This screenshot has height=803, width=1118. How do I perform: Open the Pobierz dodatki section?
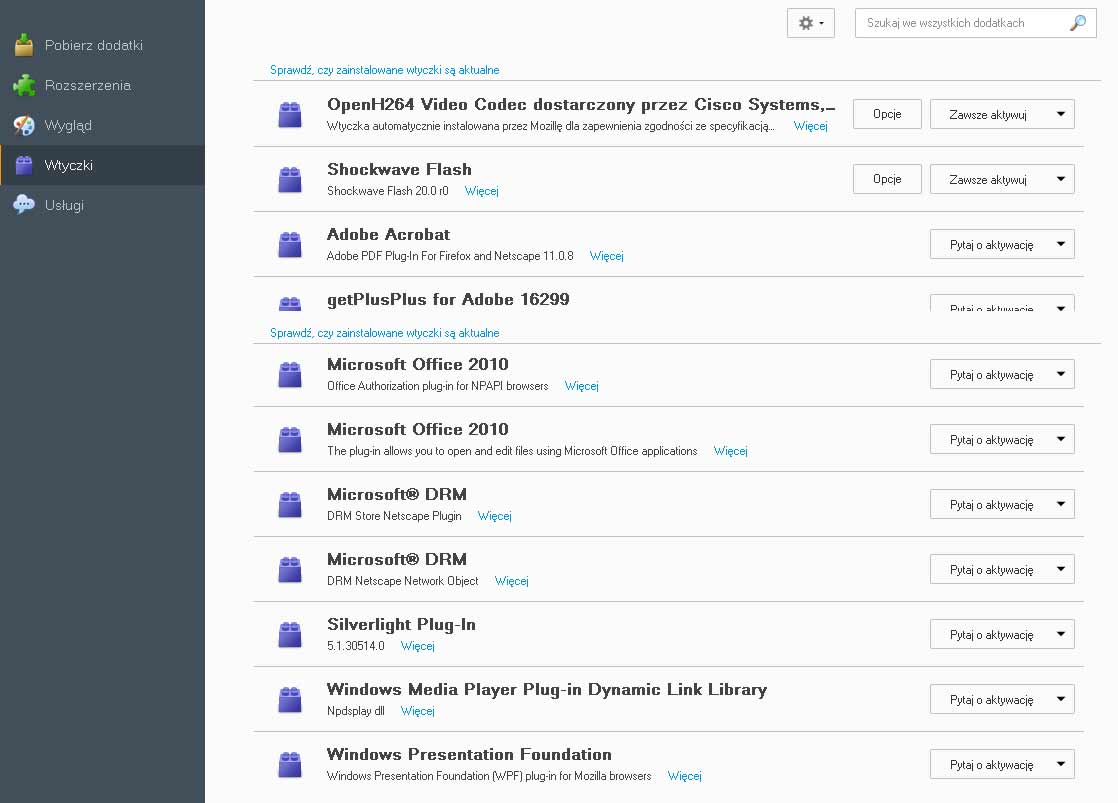(102, 45)
